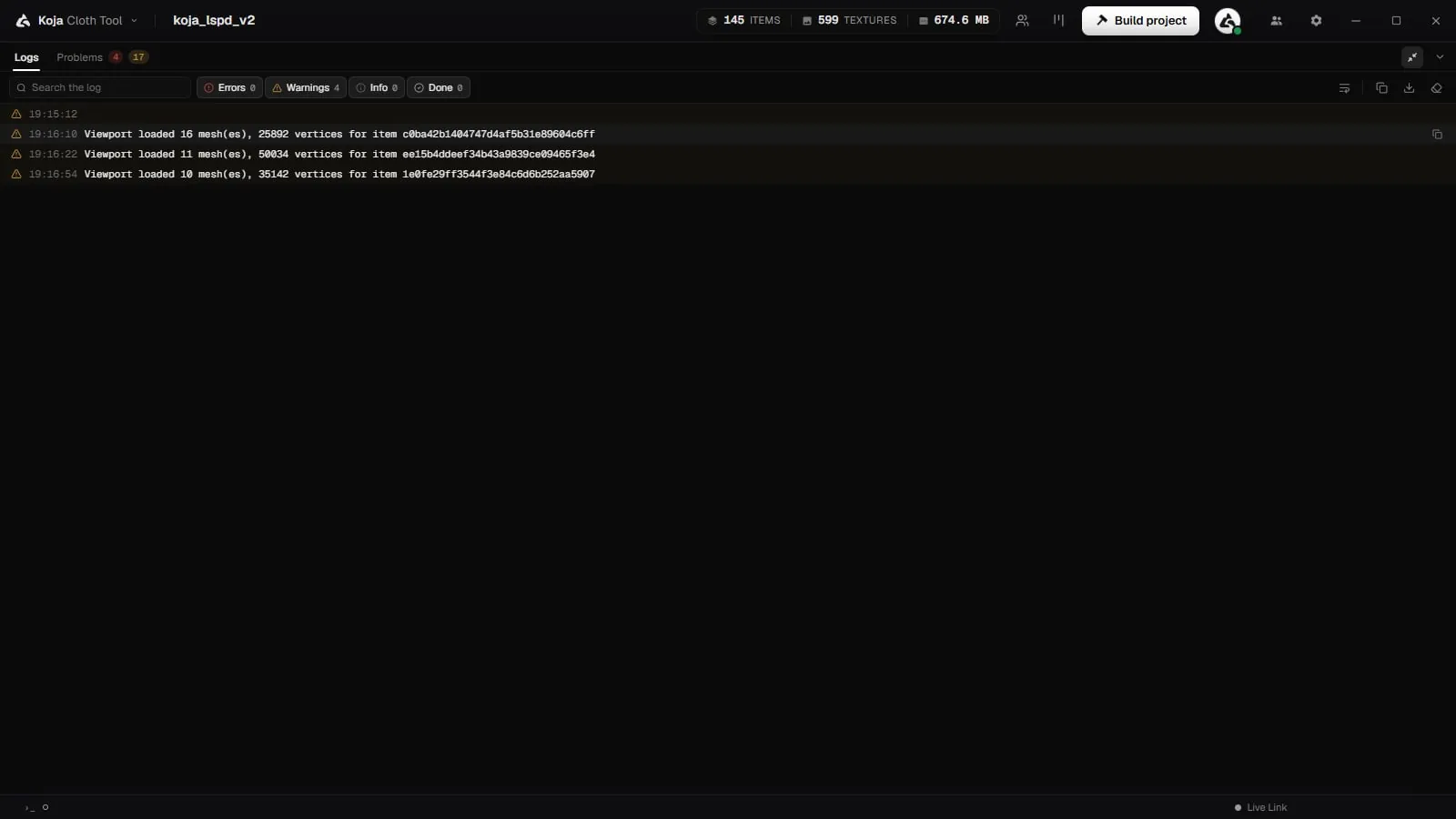The height and width of the screenshot is (819, 1456).
Task: Click warning icon on the 19:16:22 entry
Action: coord(16,154)
